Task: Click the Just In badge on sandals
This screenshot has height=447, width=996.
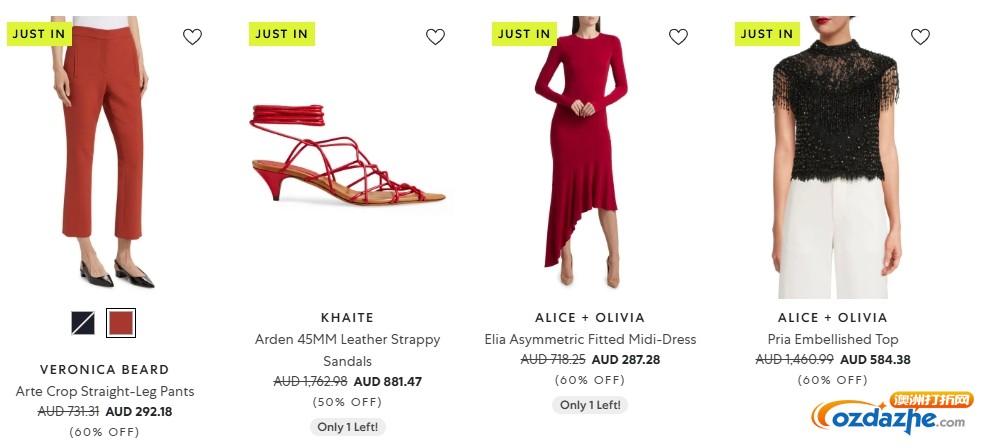Action: pos(281,34)
